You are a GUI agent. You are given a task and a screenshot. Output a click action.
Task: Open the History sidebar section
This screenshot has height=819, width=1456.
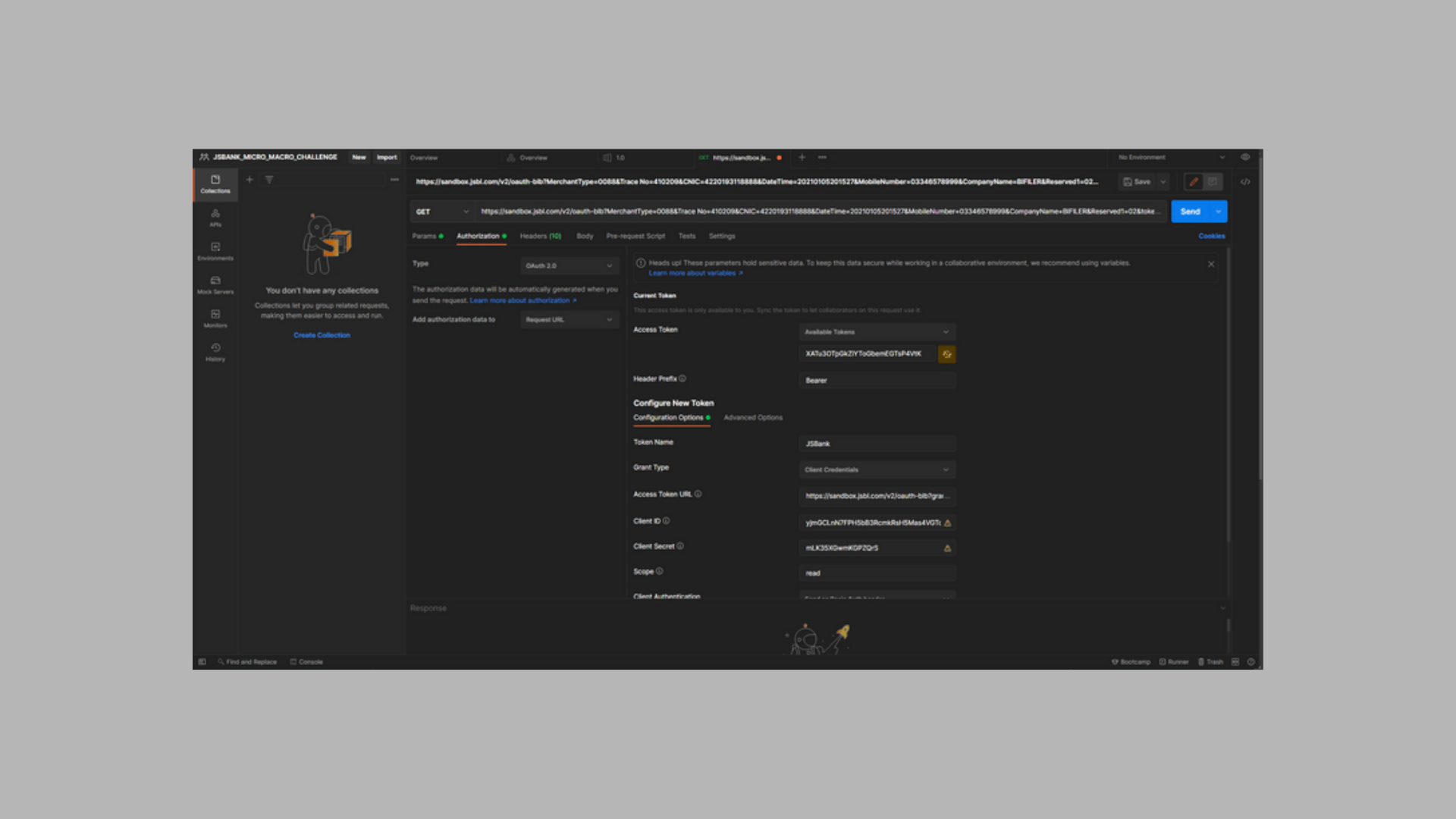pyautogui.click(x=215, y=352)
